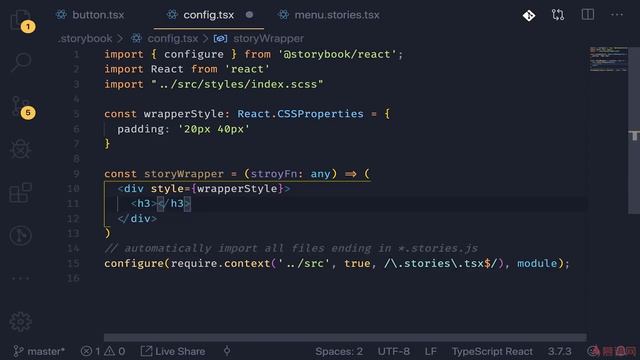Open the Extensions view
Viewport: 640px width, 360px height.
click(20, 193)
